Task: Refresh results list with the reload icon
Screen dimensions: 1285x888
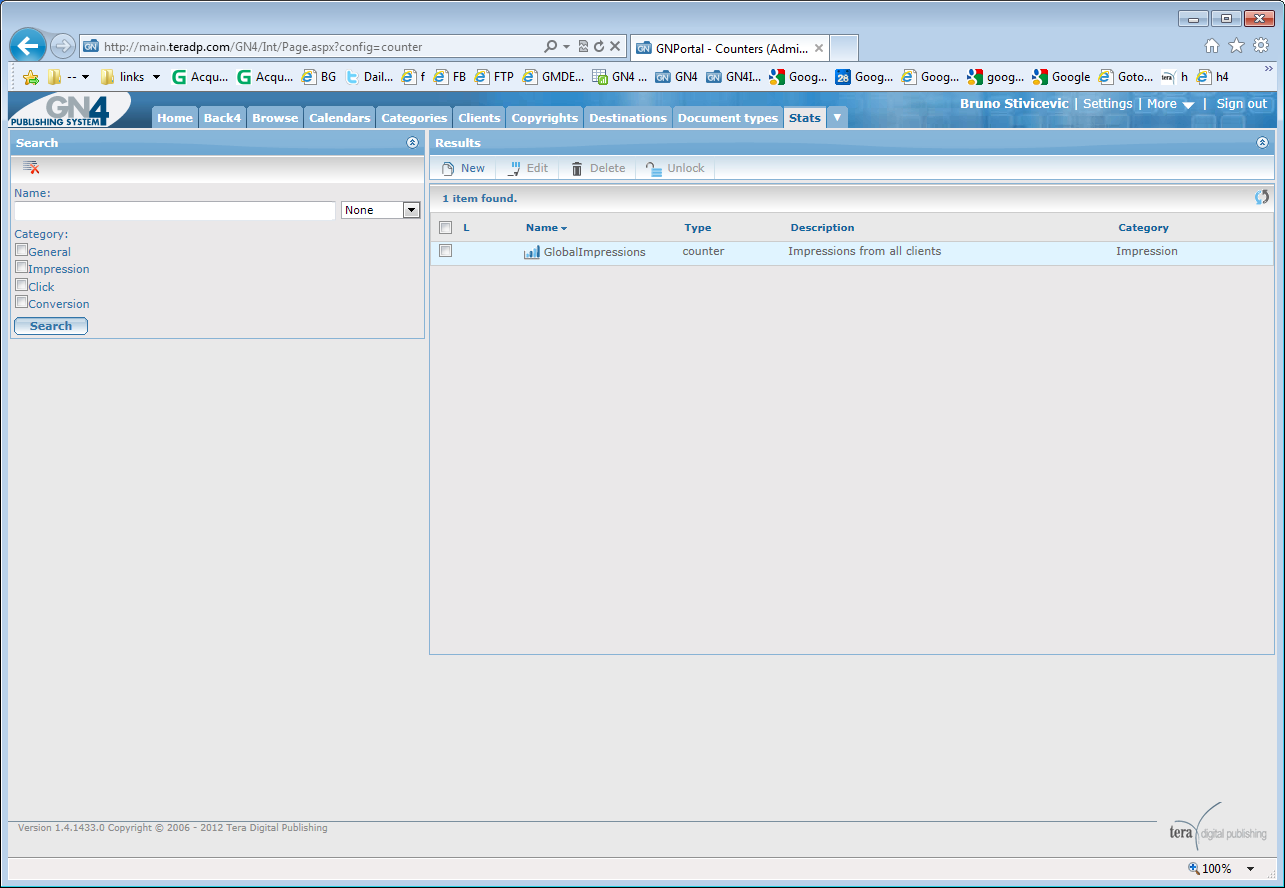Action: tap(1262, 198)
